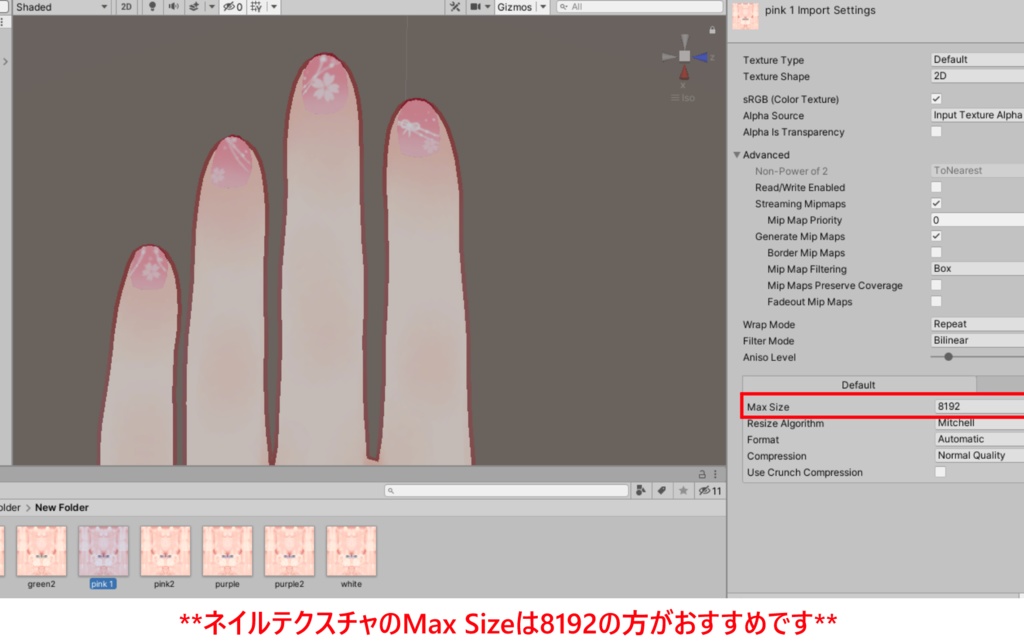
Task: Enable Alpha Is Transparency
Action: pyautogui.click(x=936, y=132)
